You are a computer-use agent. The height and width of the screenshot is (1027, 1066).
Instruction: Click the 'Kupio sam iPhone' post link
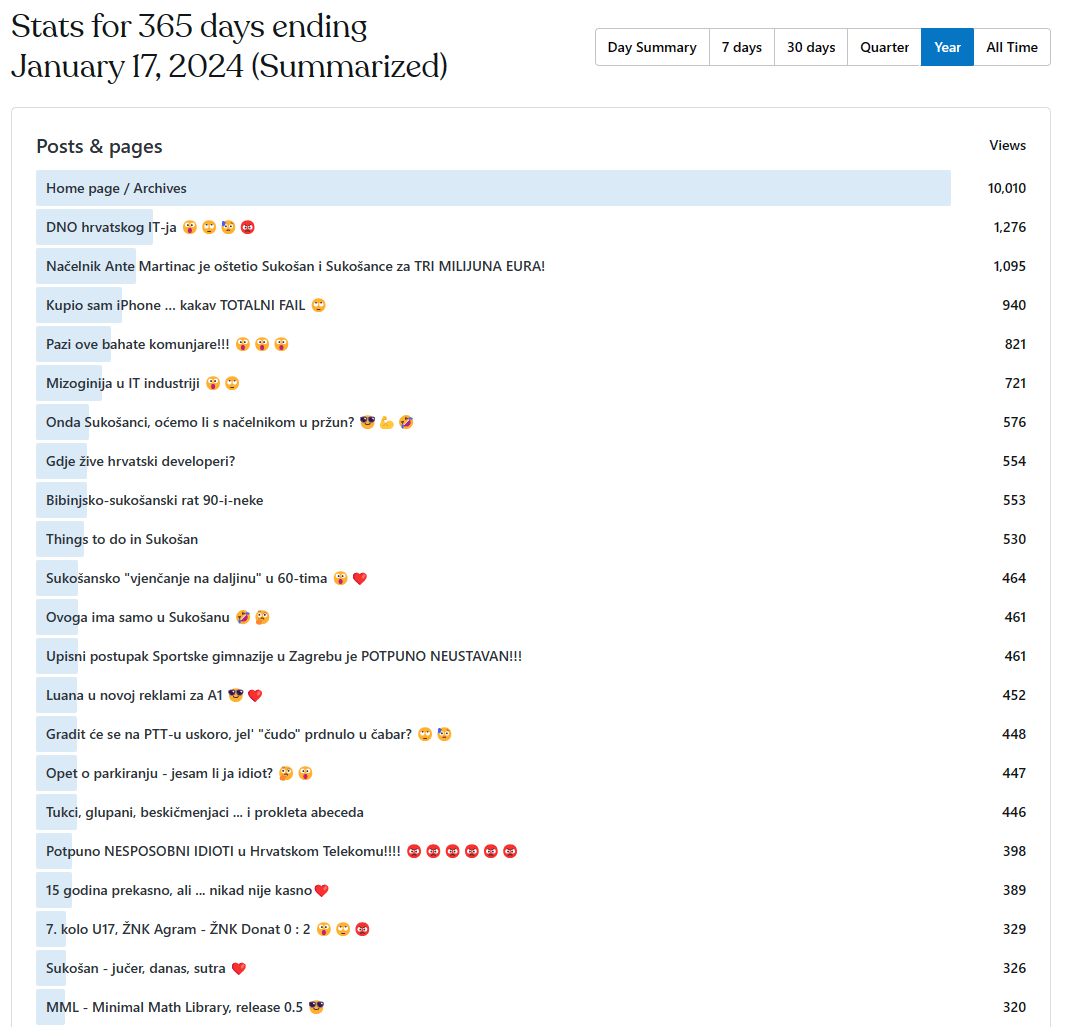point(175,305)
